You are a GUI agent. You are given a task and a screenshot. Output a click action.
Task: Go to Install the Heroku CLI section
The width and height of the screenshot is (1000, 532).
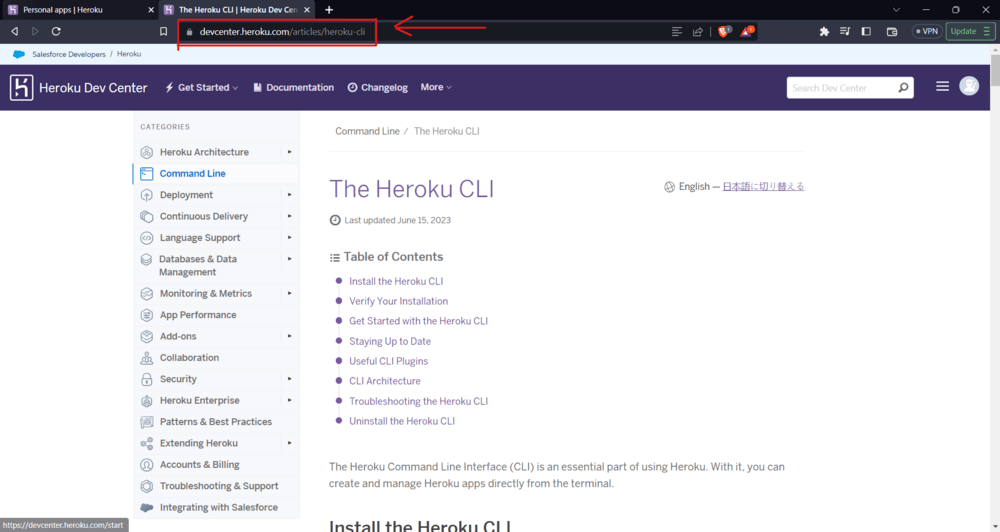click(x=396, y=281)
